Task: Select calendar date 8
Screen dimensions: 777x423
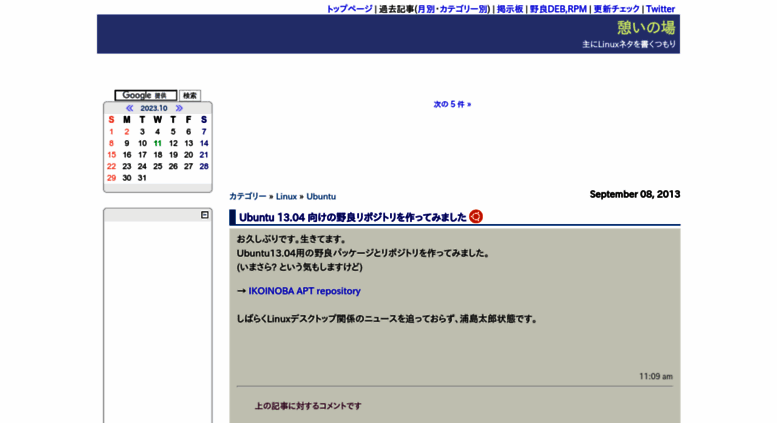Action: (x=111, y=143)
